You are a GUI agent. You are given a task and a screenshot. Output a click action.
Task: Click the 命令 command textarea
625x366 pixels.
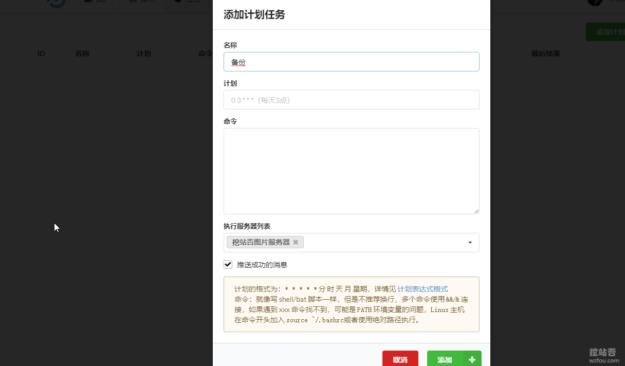coord(351,171)
